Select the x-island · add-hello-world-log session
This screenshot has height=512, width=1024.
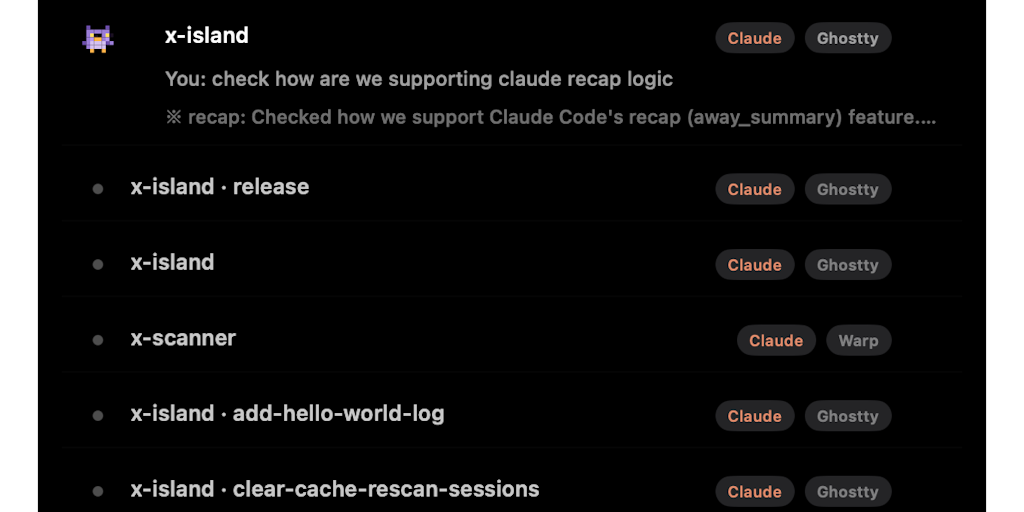pyautogui.click(x=287, y=414)
